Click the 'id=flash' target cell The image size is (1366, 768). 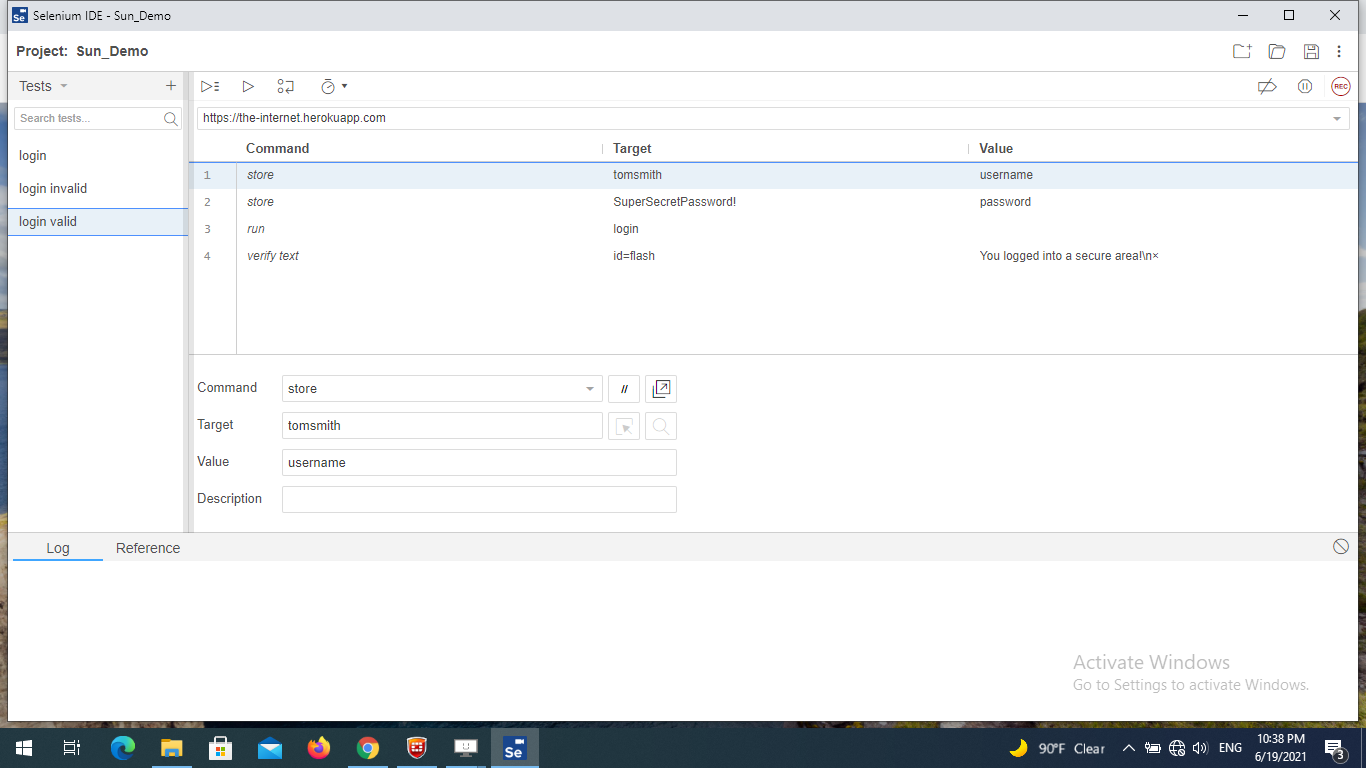634,256
